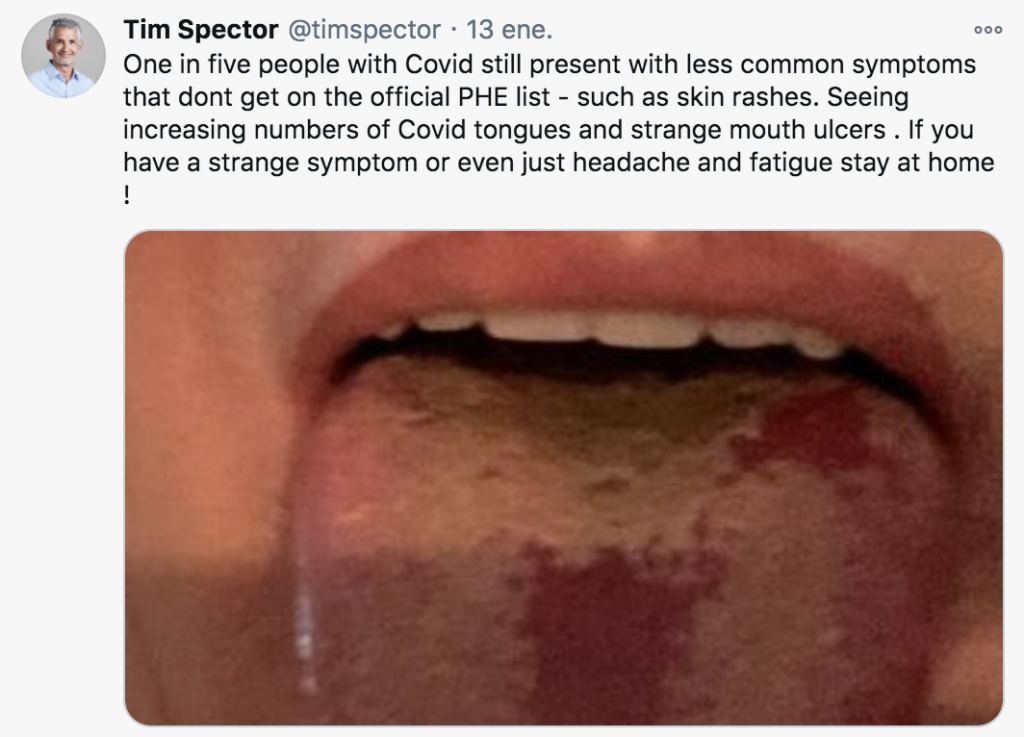Open the tweet's three-dot more options menu
1024x737 pixels.
point(987,30)
